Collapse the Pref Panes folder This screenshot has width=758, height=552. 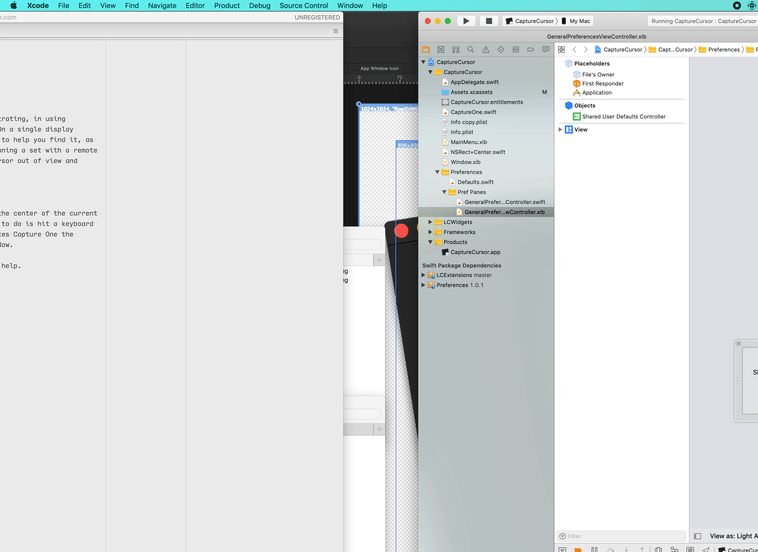[x=445, y=192]
